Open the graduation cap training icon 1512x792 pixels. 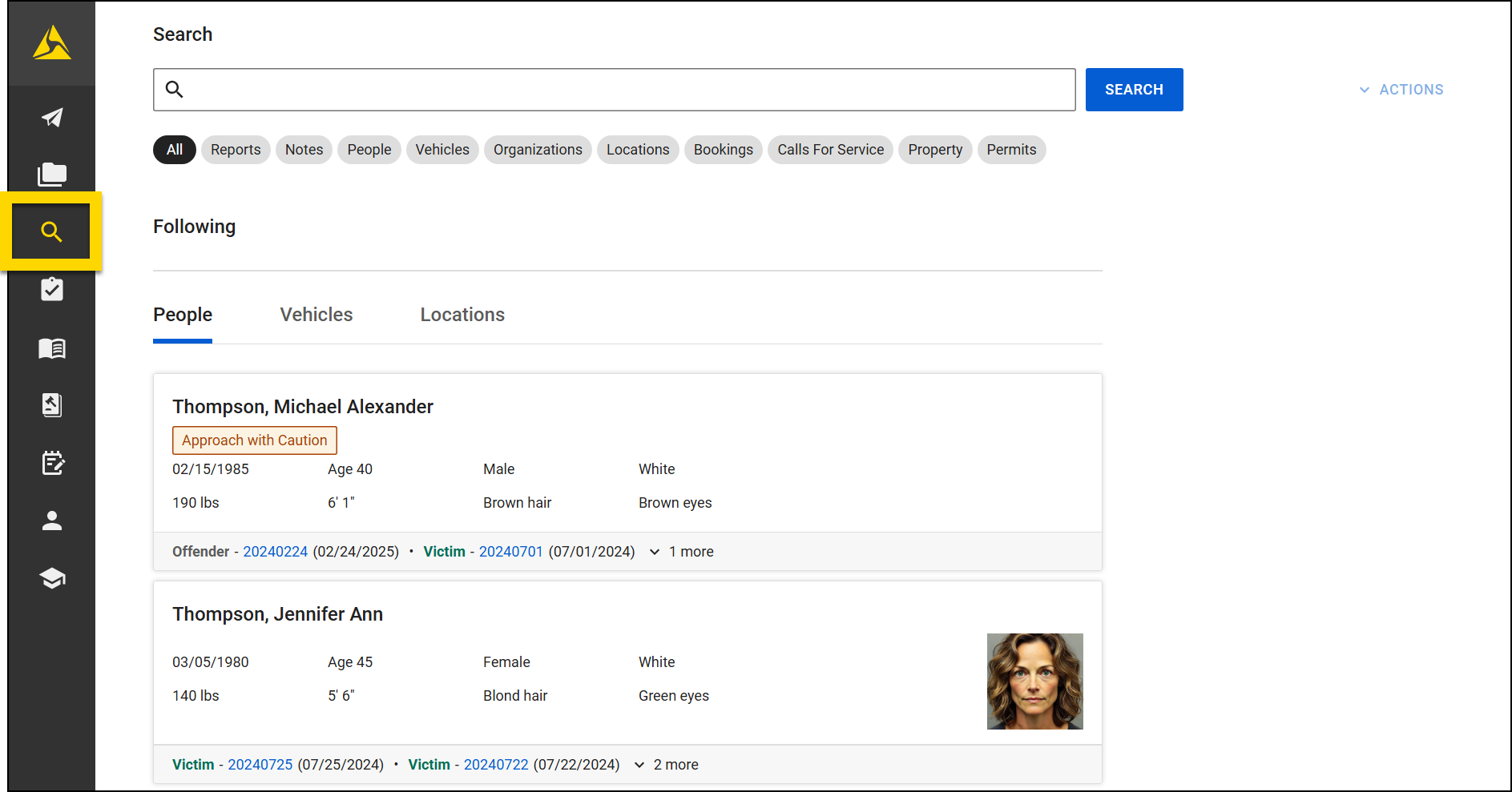51,578
